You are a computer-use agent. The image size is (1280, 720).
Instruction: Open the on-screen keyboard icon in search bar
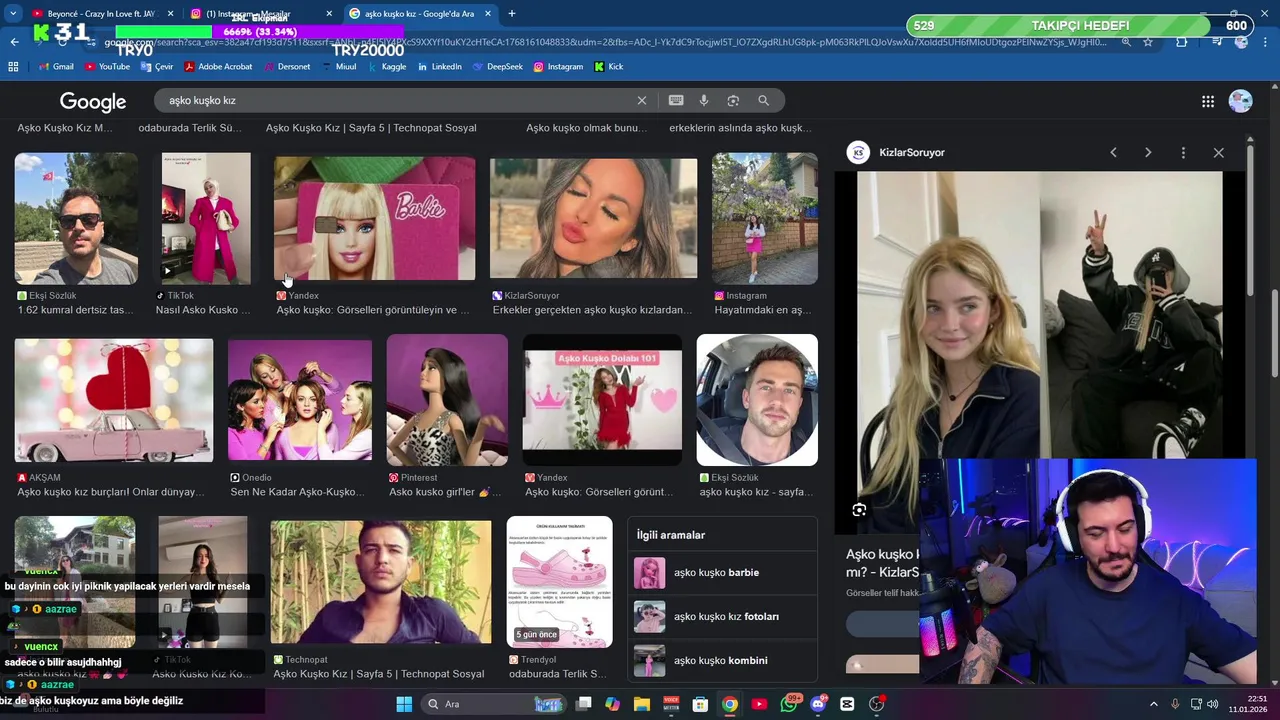[676, 100]
